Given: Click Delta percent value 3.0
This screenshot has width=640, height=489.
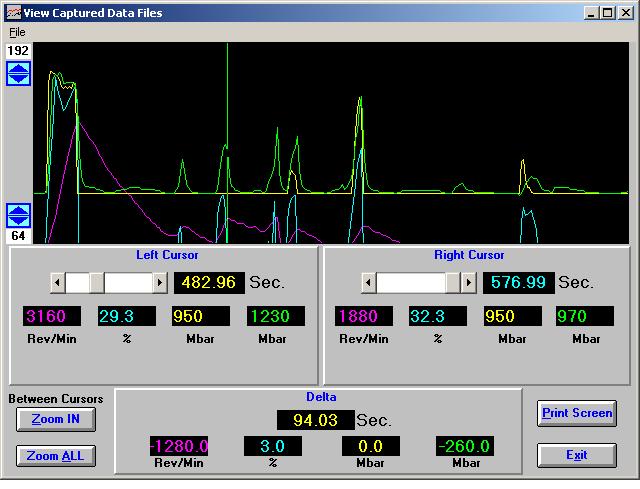Looking at the screenshot, I should coord(273,446).
